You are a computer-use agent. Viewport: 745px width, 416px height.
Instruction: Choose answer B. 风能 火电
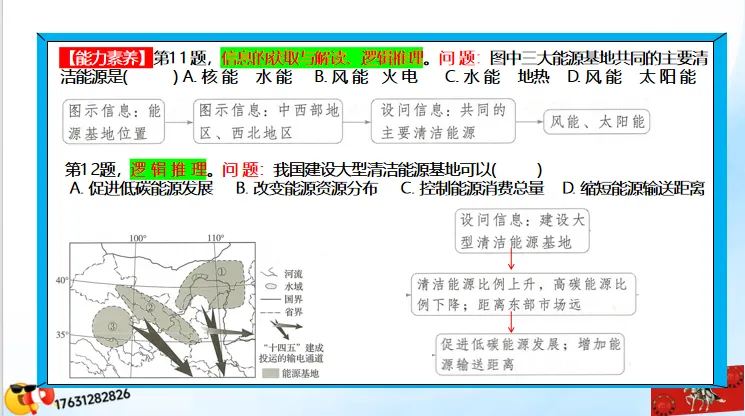366,77
